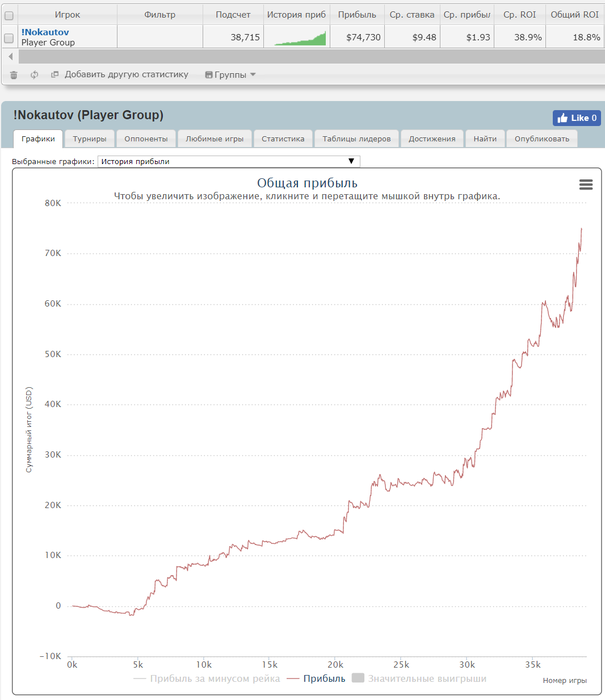Screen dimensions: 605x700
Task: Click the Общая прибыль chart title
Action: click(x=307, y=183)
